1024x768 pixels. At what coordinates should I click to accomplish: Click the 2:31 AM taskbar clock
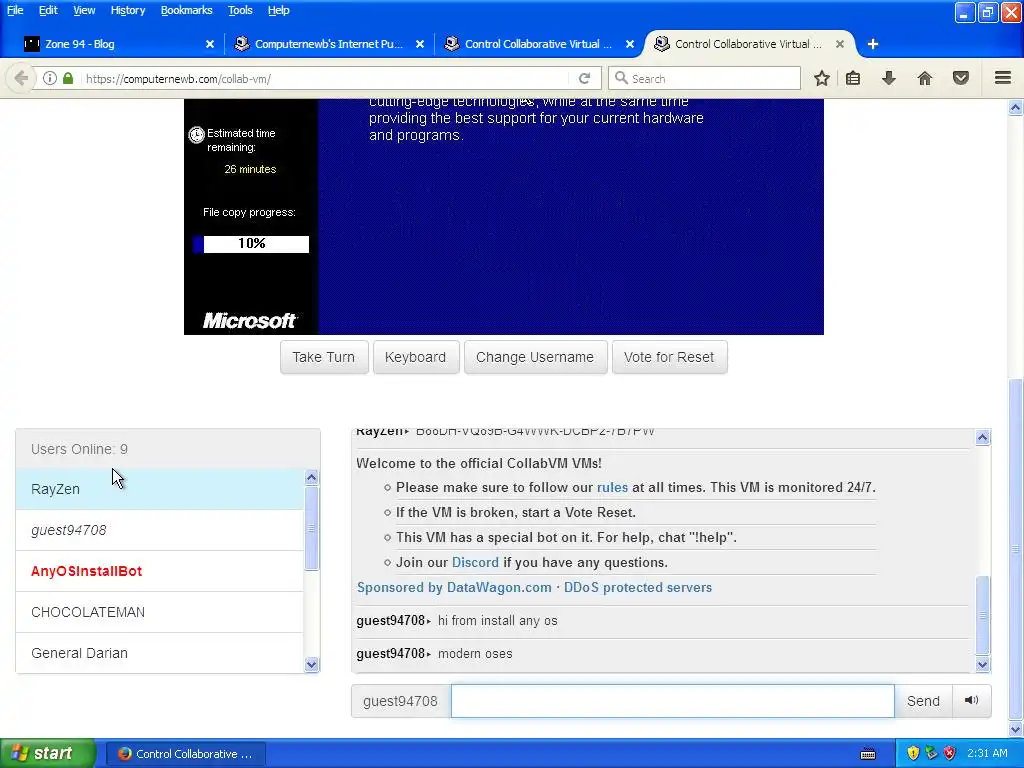pyautogui.click(x=987, y=754)
